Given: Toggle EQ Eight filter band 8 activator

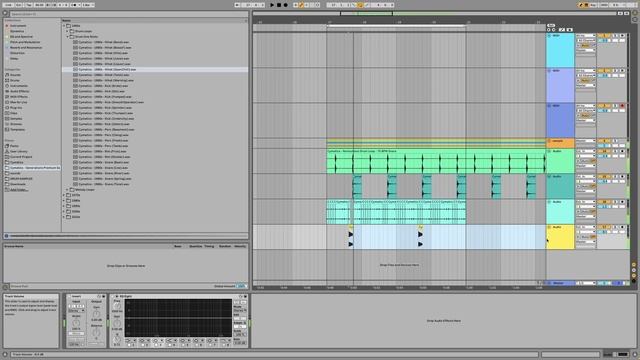Looking at the screenshot, I should 224,345.
